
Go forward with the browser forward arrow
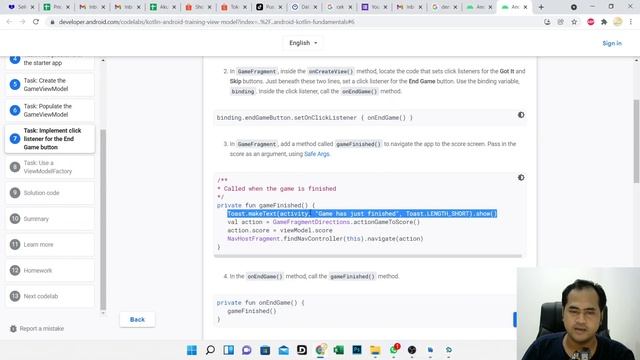point(22,22)
